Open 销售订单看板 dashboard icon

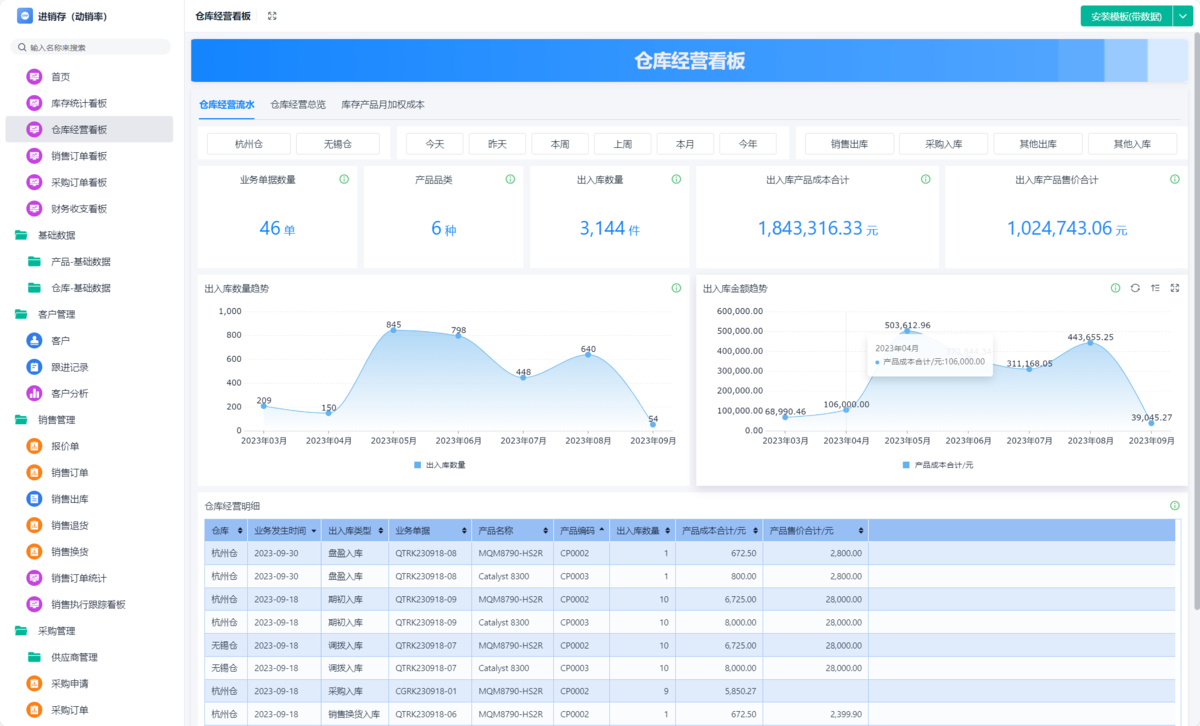point(34,156)
